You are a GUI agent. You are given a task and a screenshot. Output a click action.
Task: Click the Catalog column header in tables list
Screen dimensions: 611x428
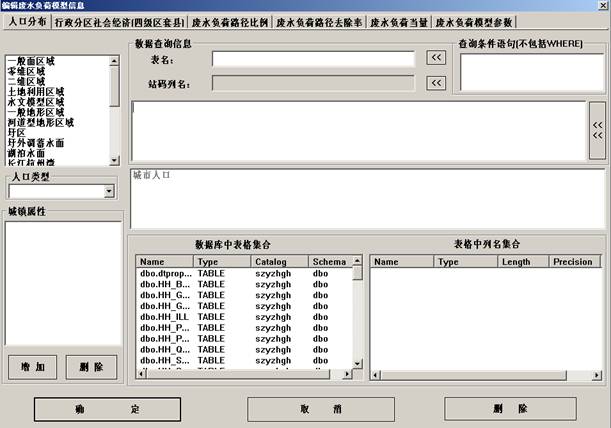[271, 261]
